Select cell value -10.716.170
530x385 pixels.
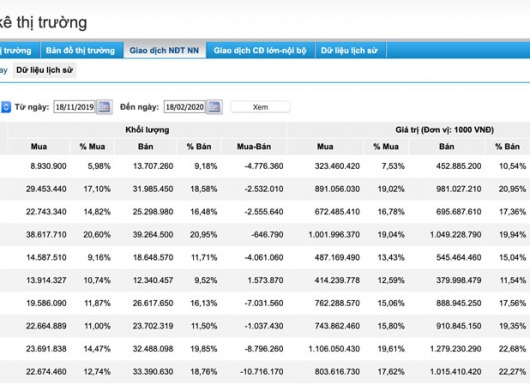coord(262,371)
